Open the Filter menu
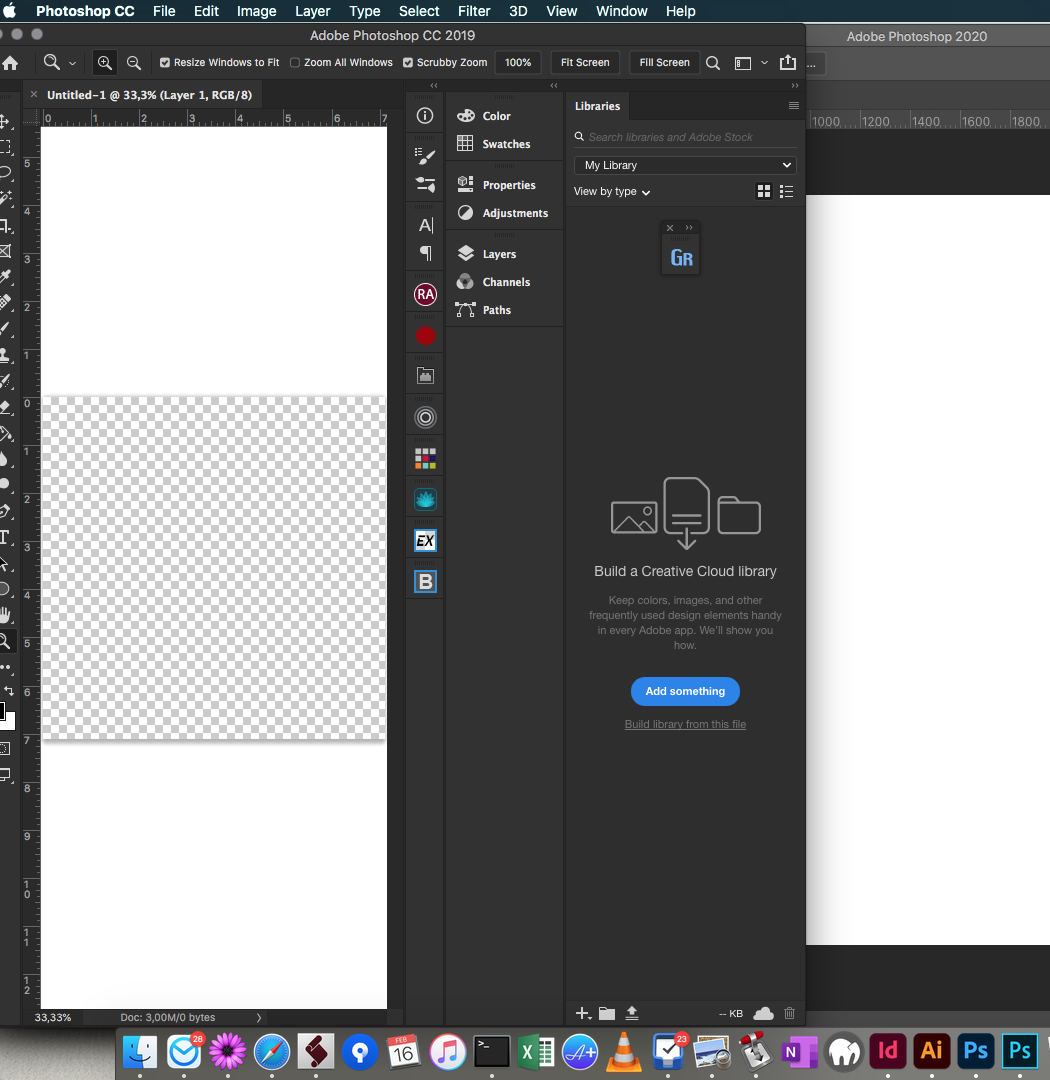The image size is (1050, 1080). [x=473, y=11]
